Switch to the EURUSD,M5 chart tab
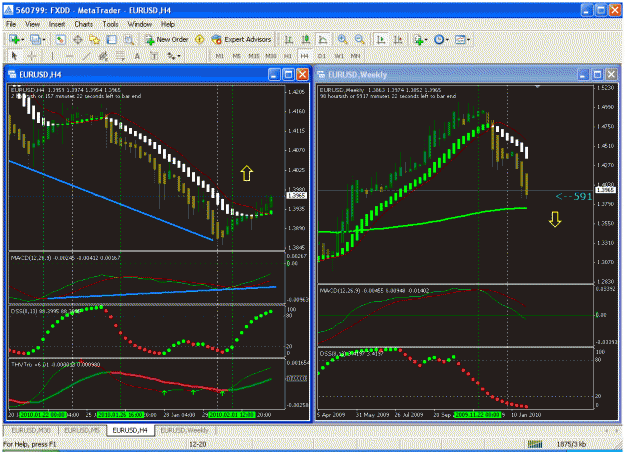The height and width of the screenshot is (452, 625). [82, 430]
